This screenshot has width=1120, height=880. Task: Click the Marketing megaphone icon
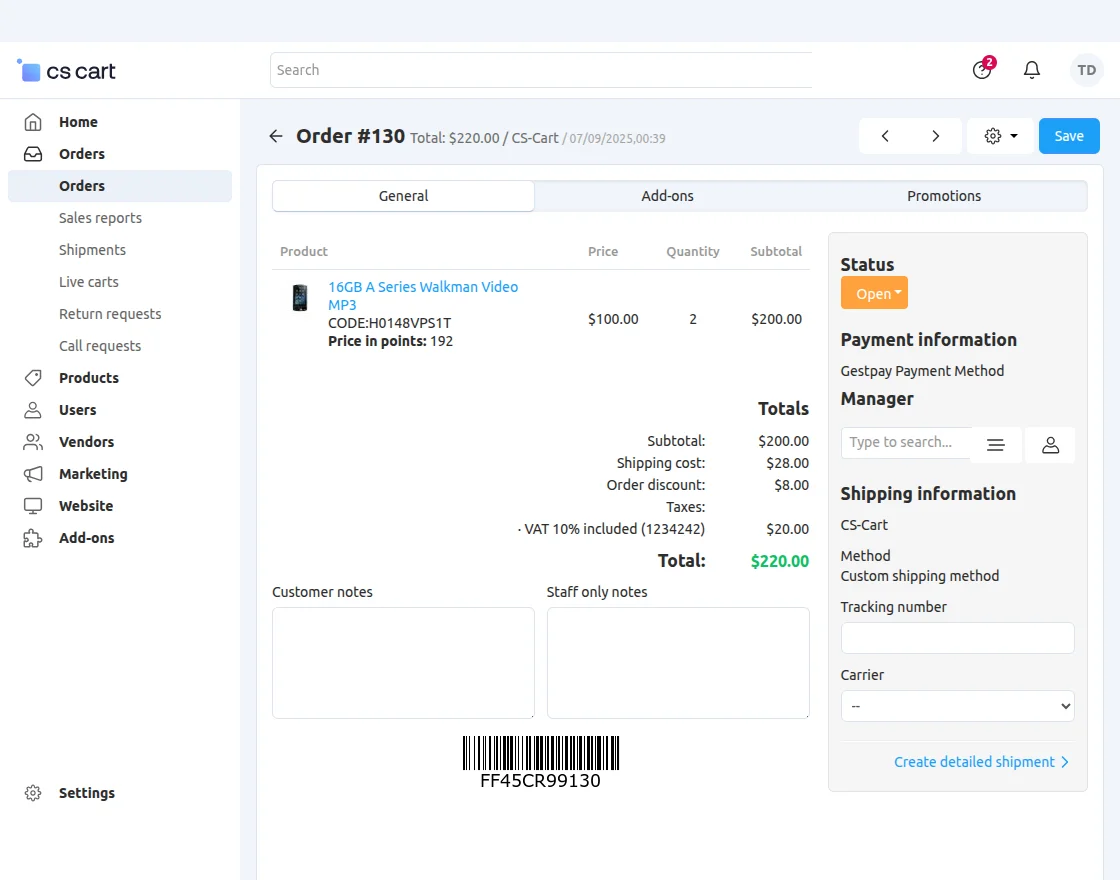33,474
